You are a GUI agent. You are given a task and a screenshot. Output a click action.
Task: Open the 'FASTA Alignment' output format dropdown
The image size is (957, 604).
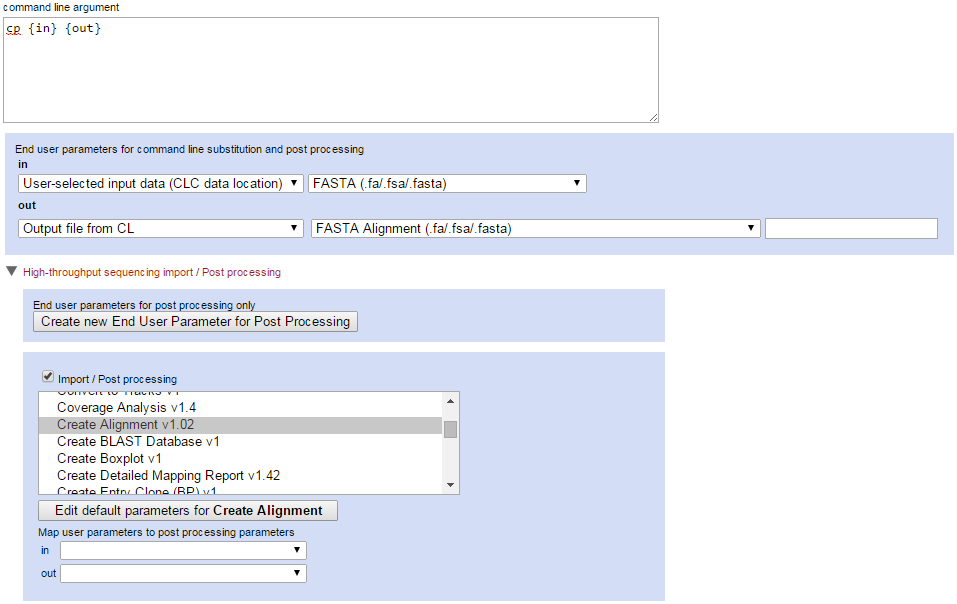752,228
